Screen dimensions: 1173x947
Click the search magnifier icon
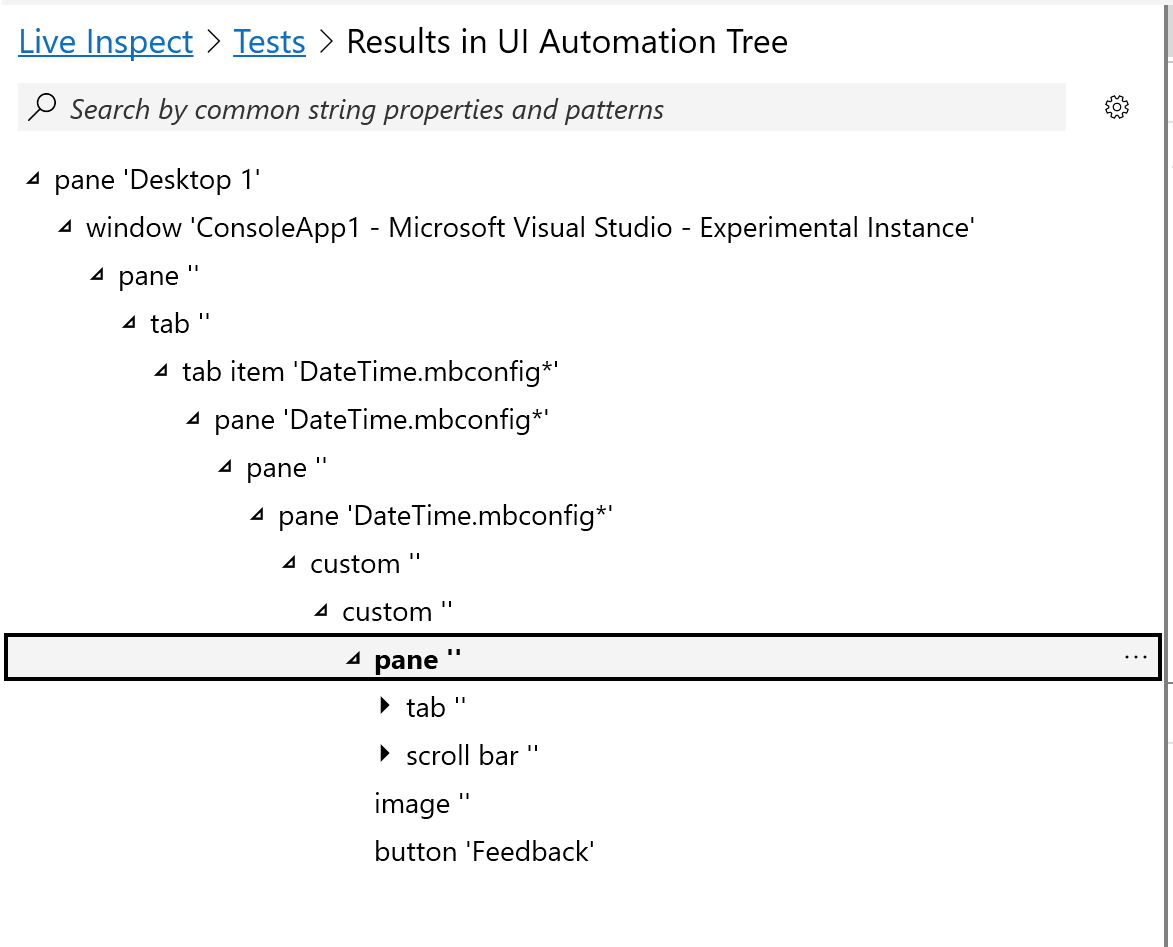click(39, 106)
